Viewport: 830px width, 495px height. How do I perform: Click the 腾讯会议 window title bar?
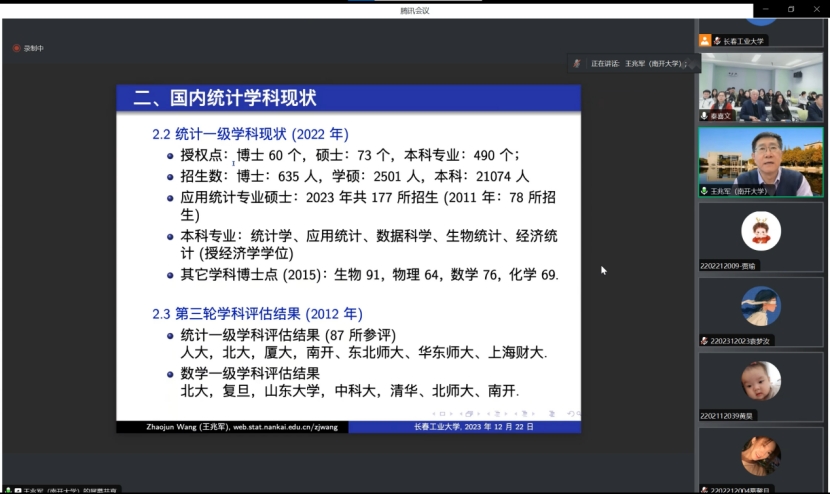tap(414, 10)
